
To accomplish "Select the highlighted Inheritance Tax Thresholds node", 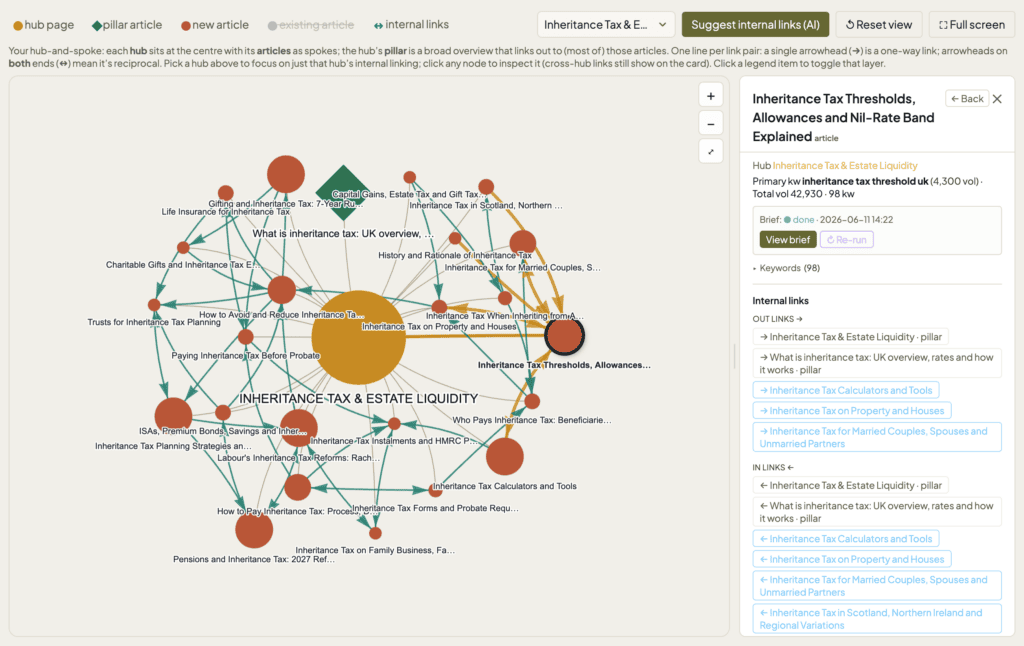I will tap(564, 335).
